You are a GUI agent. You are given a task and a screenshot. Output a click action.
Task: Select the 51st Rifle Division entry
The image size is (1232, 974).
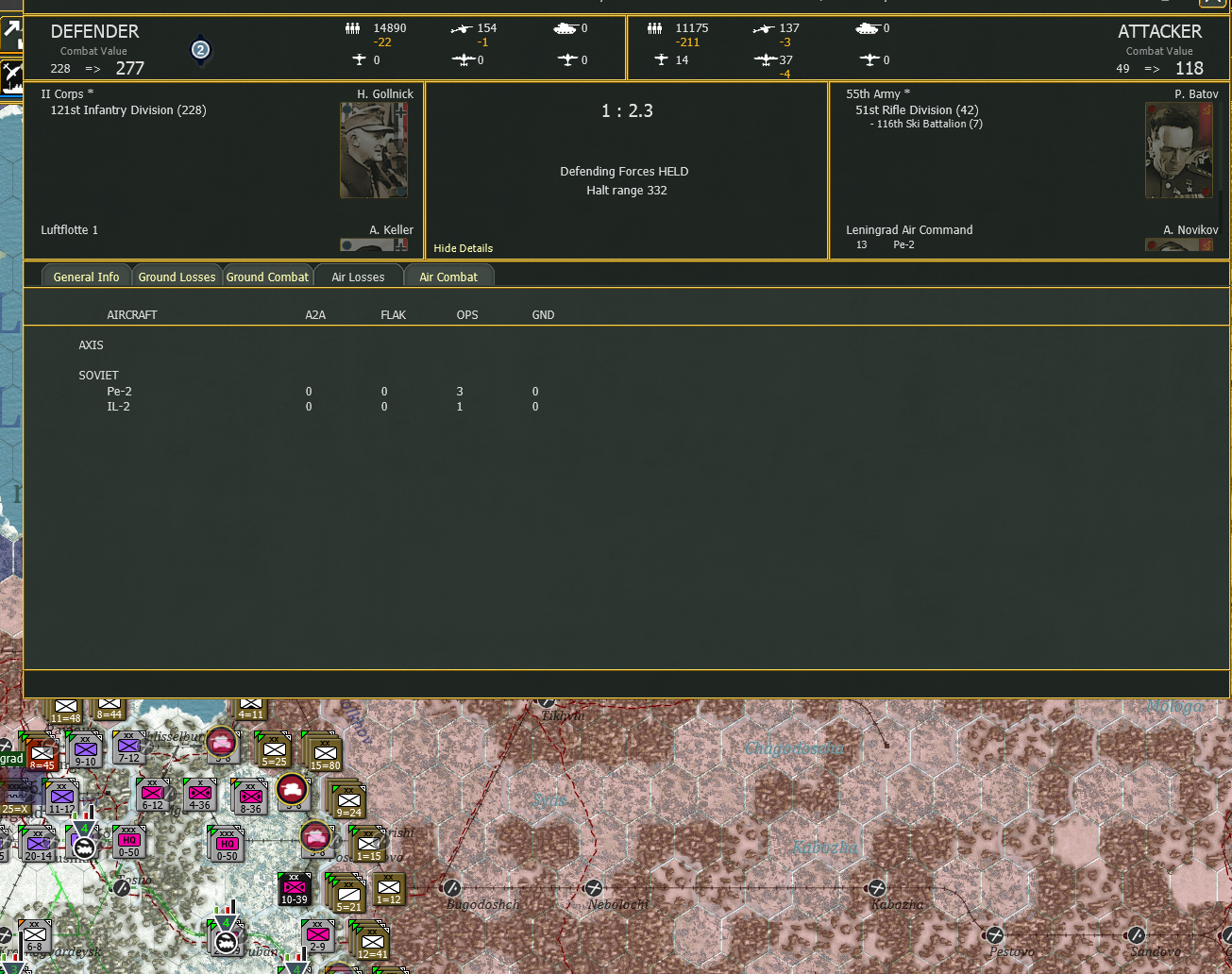pyautogui.click(x=917, y=110)
